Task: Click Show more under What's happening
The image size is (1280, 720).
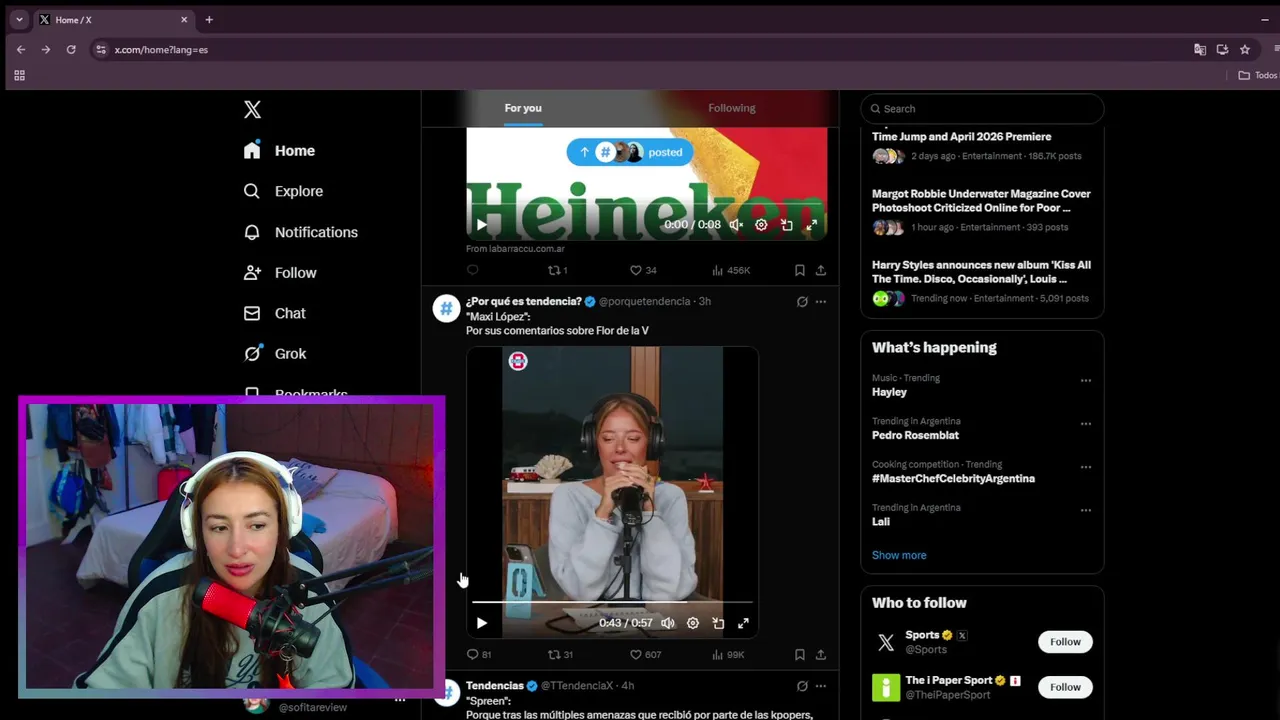Action: 899,555
